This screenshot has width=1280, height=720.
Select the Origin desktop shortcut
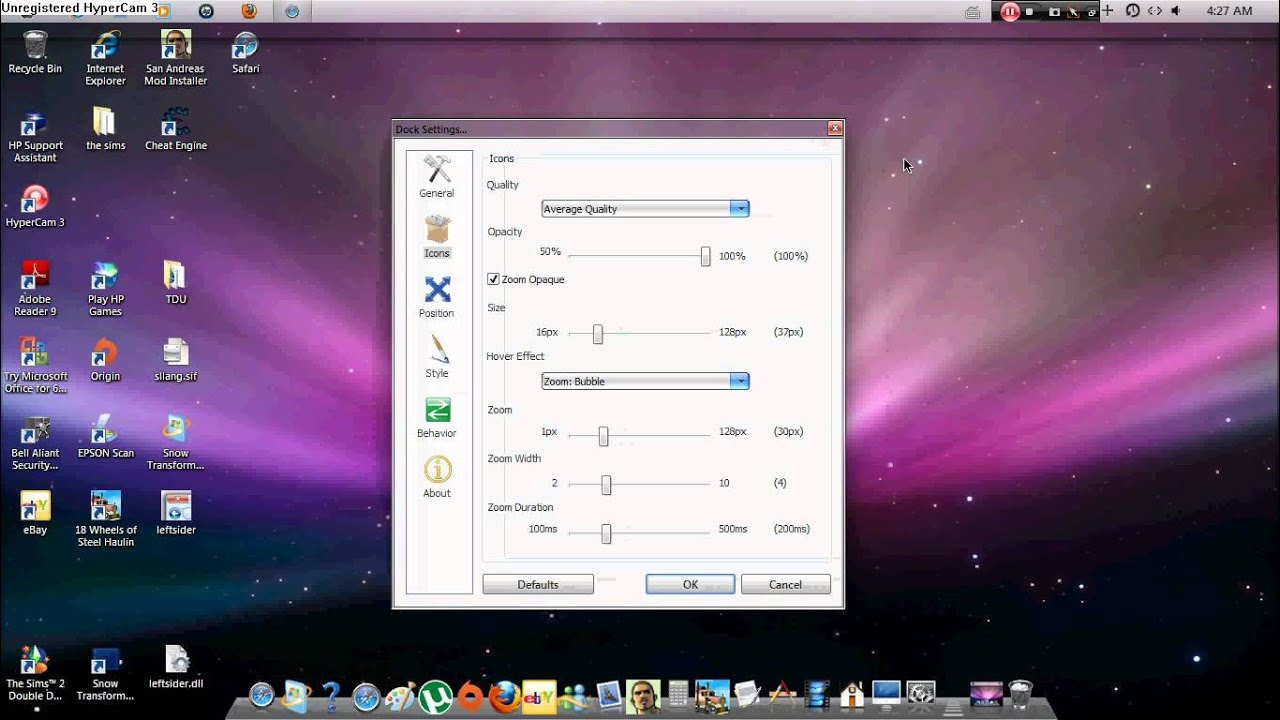coord(105,360)
